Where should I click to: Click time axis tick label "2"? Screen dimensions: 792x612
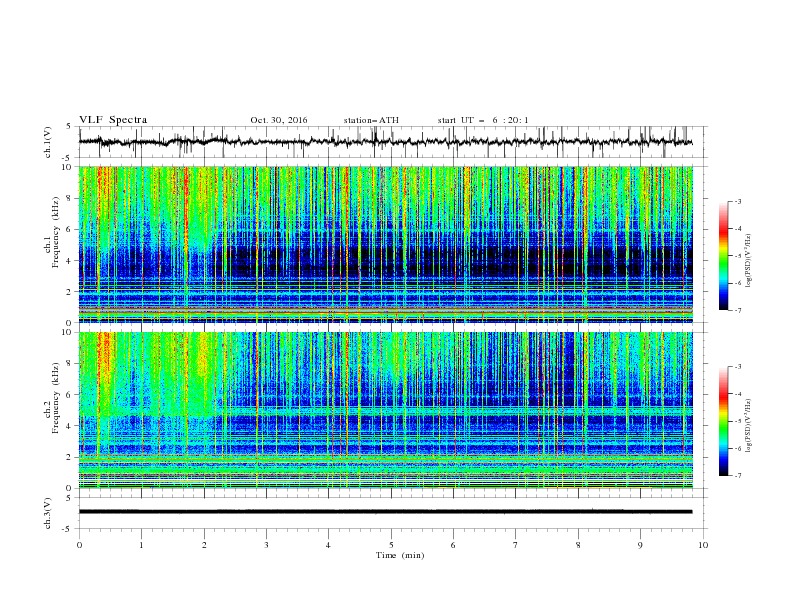[x=204, y=545]
